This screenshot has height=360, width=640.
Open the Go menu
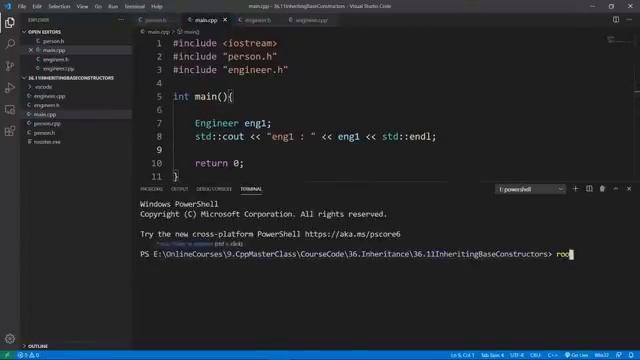tap(98, 7)
